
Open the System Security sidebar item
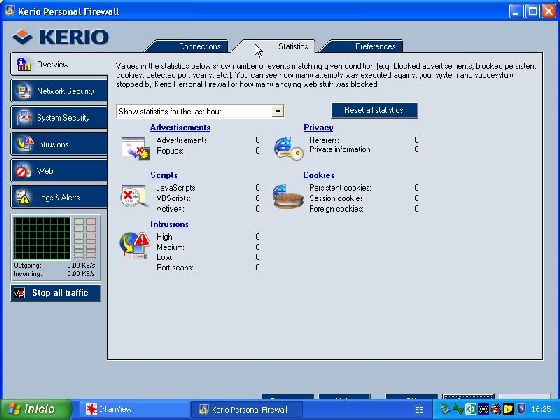(x=59, y=118)
